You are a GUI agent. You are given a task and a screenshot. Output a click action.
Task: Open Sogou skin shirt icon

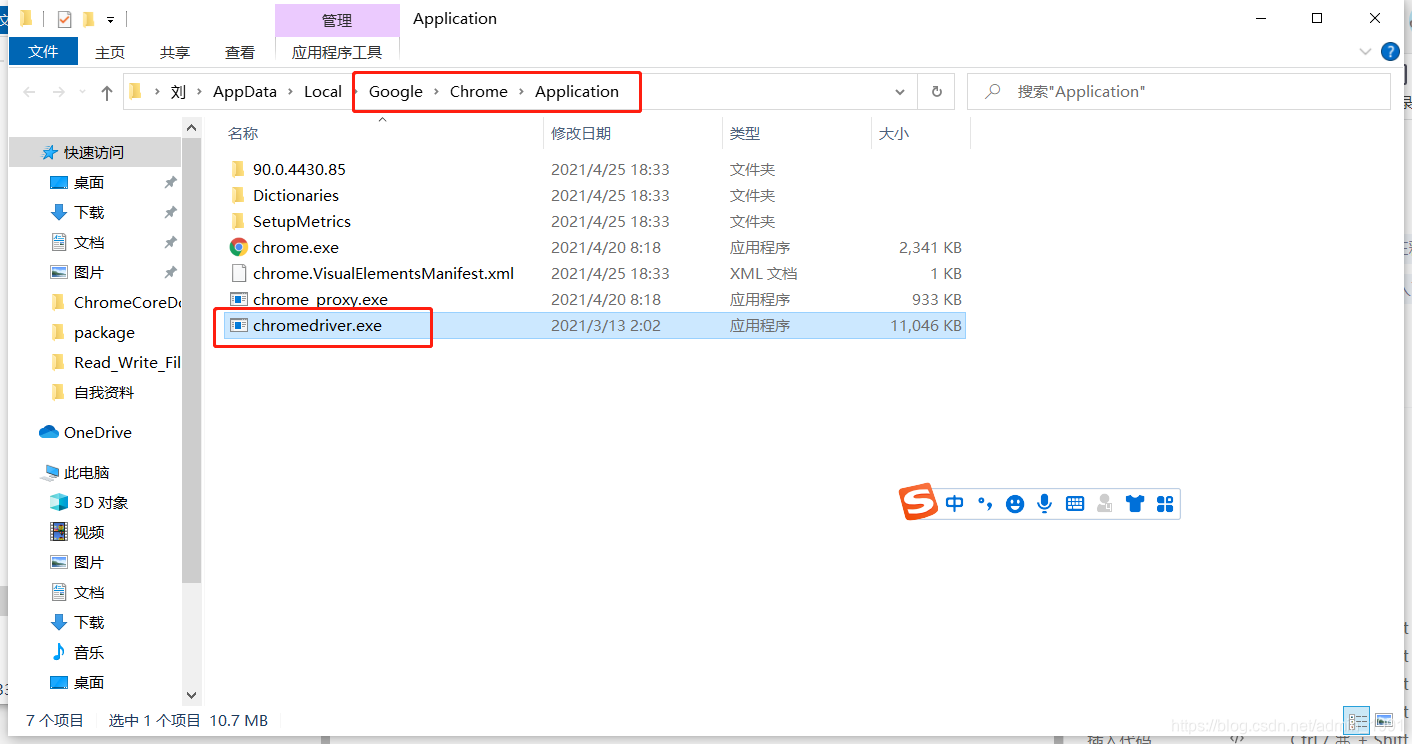click(1134, 504)
